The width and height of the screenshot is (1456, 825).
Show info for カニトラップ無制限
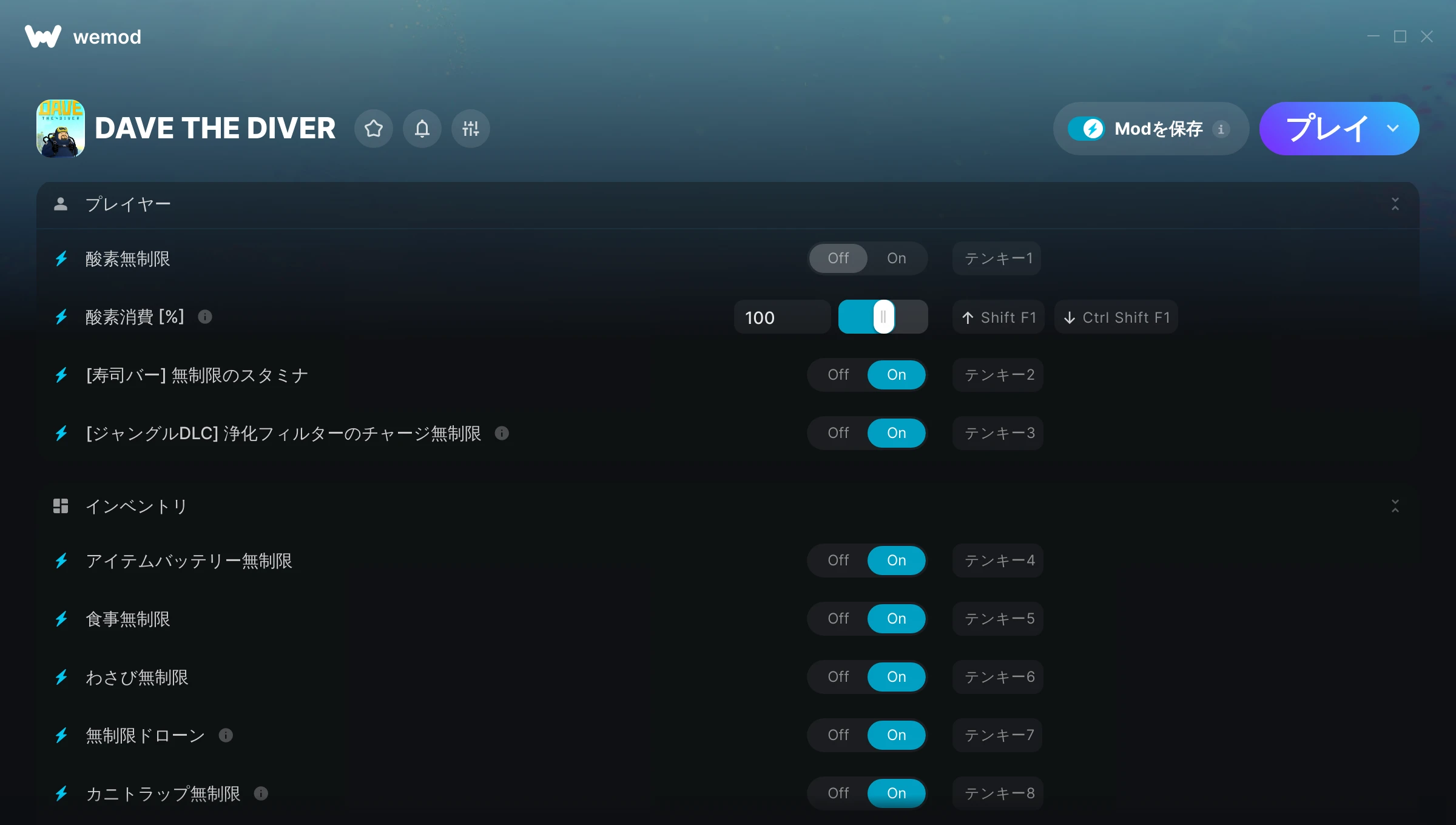tap(261, 793)
